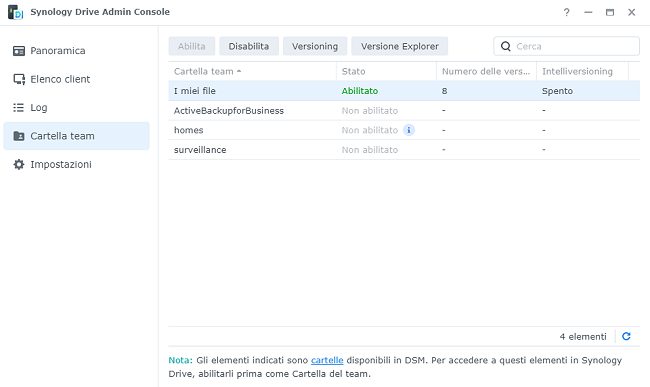Screen dimensions: 650x387
Task: Click the Disabilita button
Action: (x=249, y=46)
